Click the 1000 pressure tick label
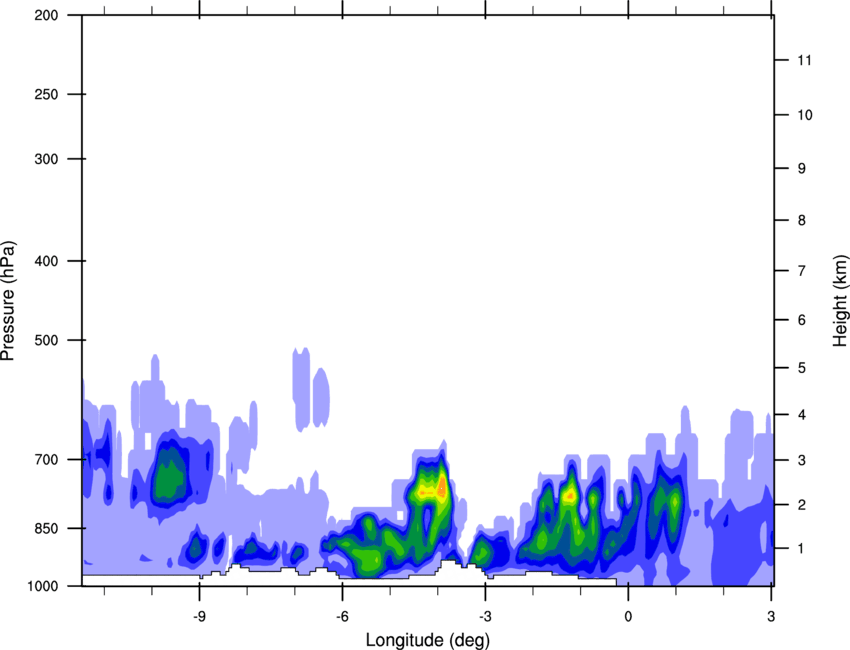Screen dimensions: 850x650 [43, 586]
